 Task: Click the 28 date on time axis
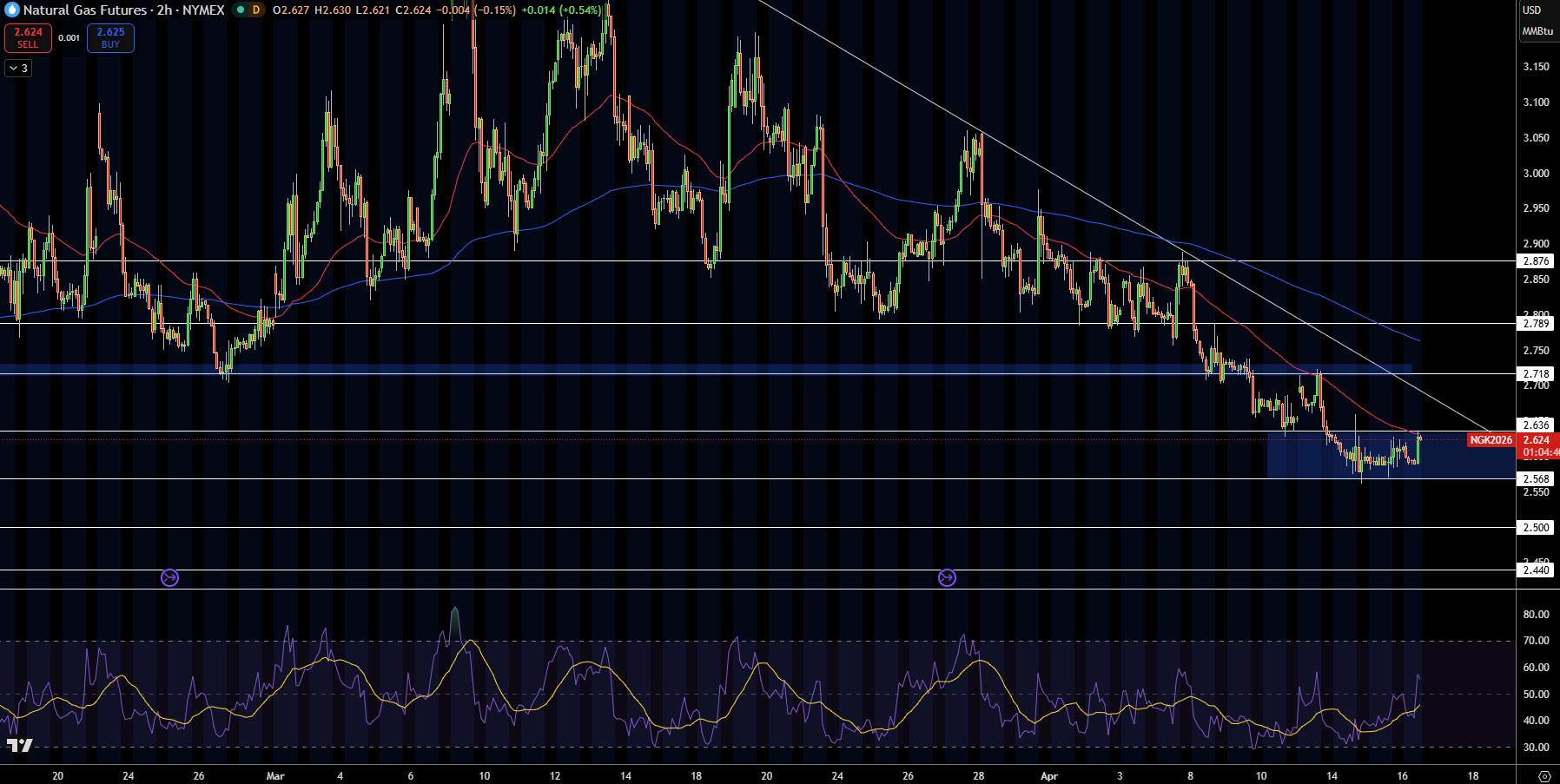[x=978, y=776]
